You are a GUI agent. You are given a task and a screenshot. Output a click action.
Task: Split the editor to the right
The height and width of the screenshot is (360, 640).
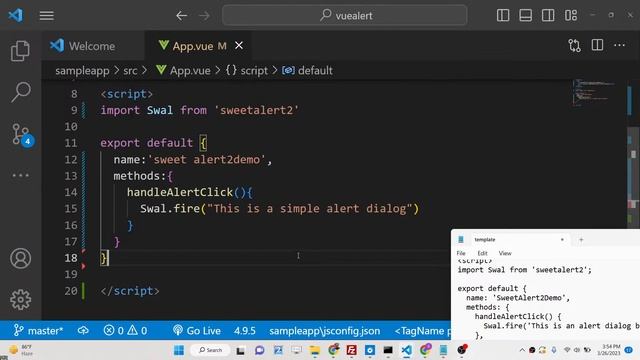coord(597,45)
